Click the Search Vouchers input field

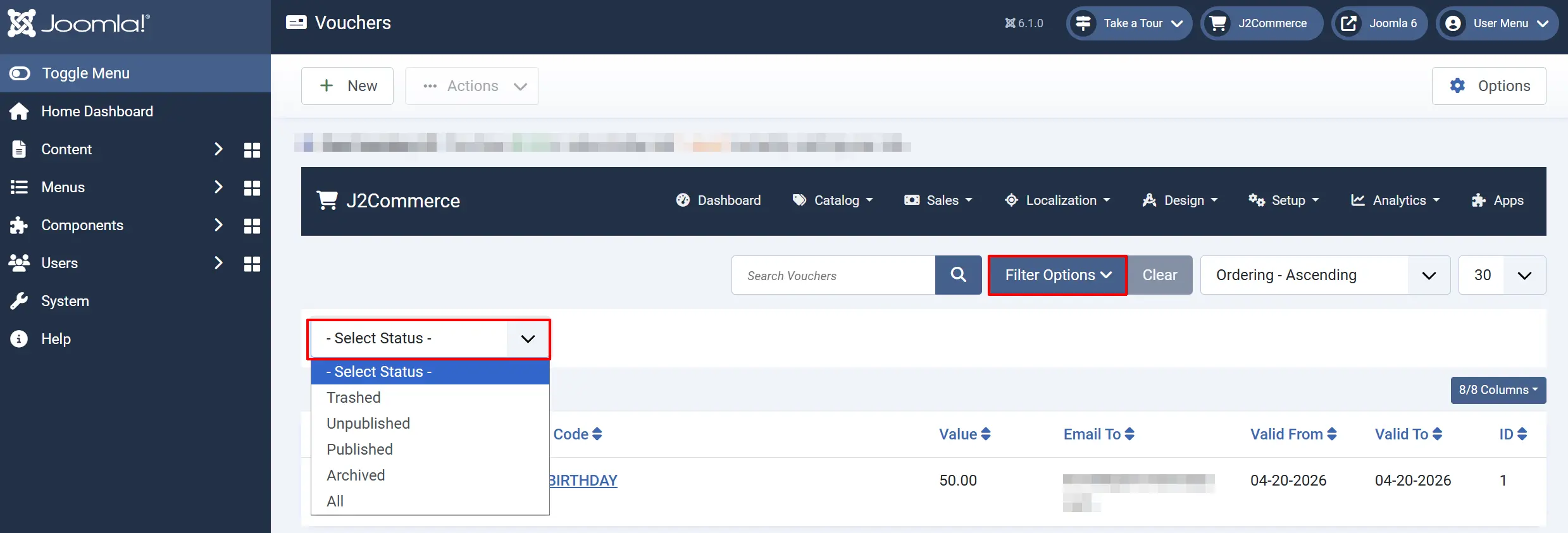pos(833,275)
